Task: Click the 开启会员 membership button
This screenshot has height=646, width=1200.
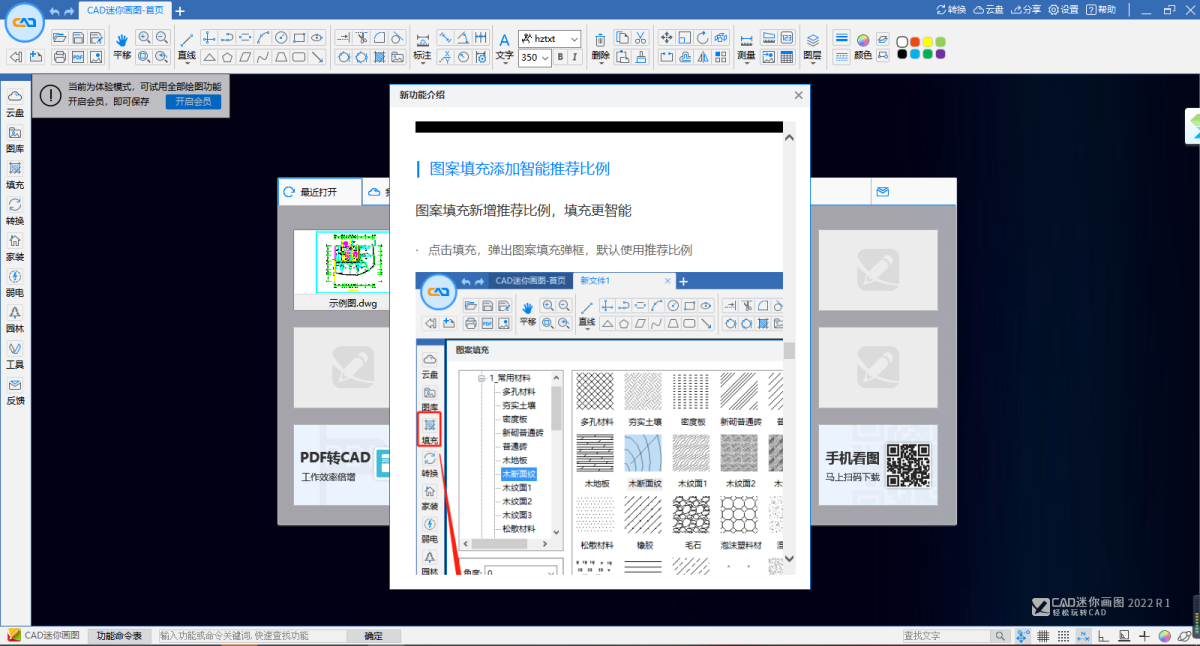Action: point(193,102)
